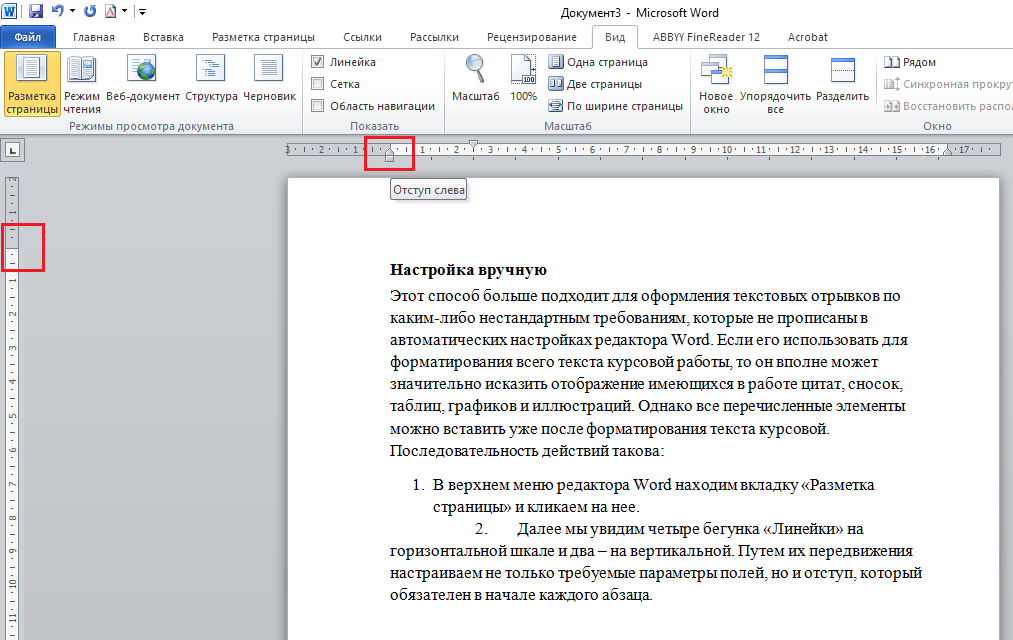Open the Масштаб zoom dialog
This screenshot has width=1013, height=640.
tap(475, 78)
